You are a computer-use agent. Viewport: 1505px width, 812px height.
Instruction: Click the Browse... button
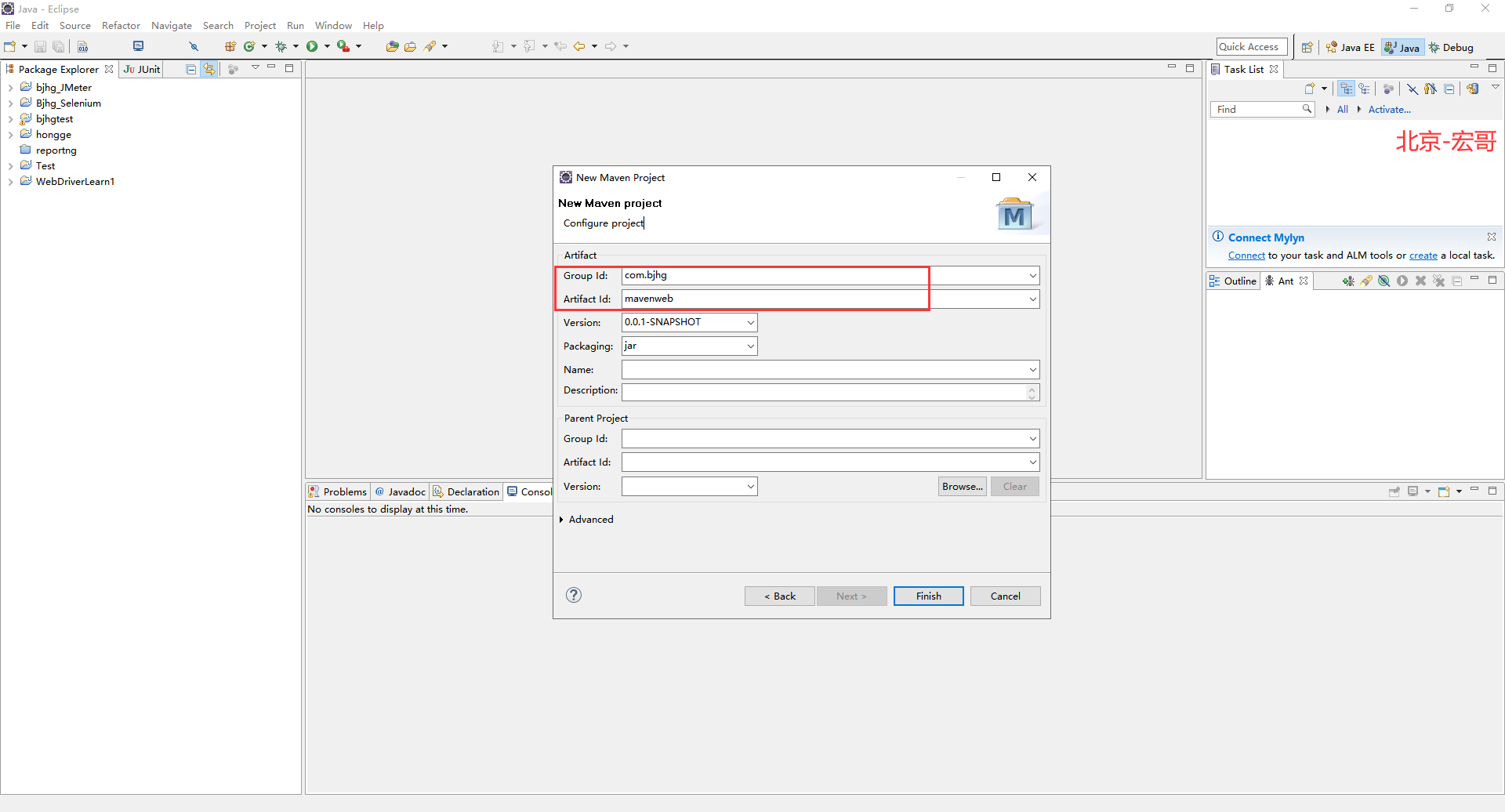click(963, 487)
